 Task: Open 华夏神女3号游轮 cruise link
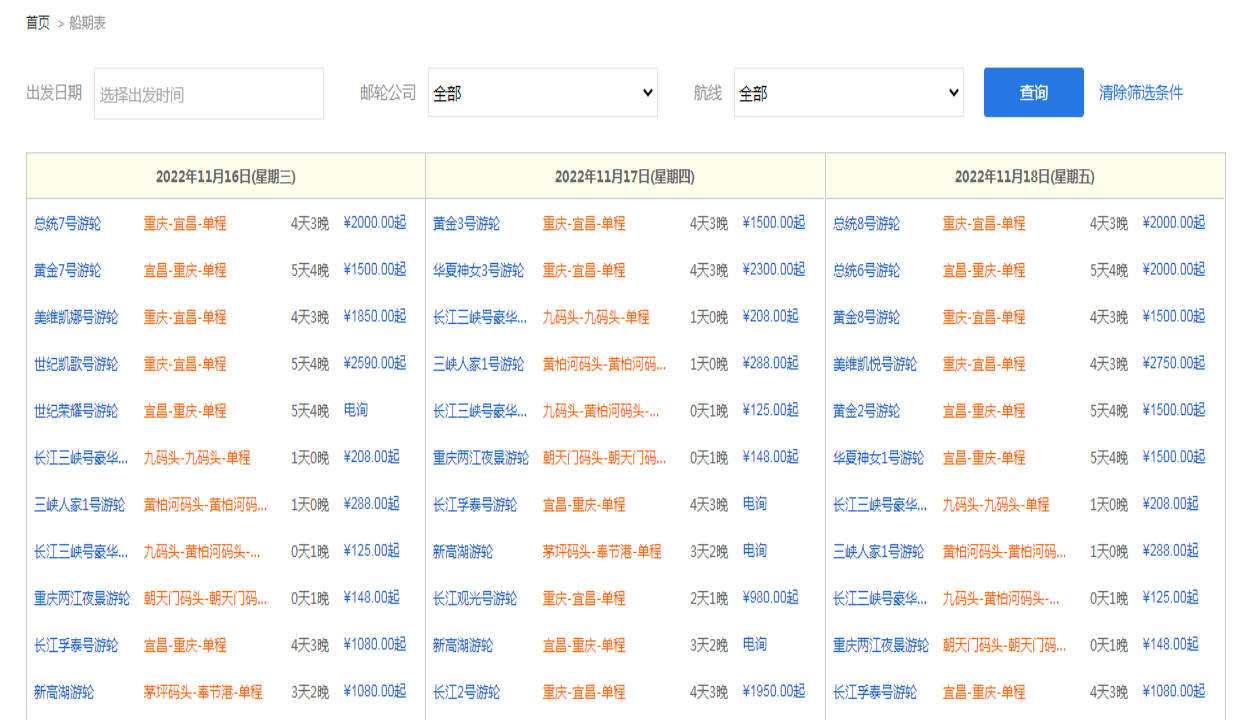(x=478, y=270)
